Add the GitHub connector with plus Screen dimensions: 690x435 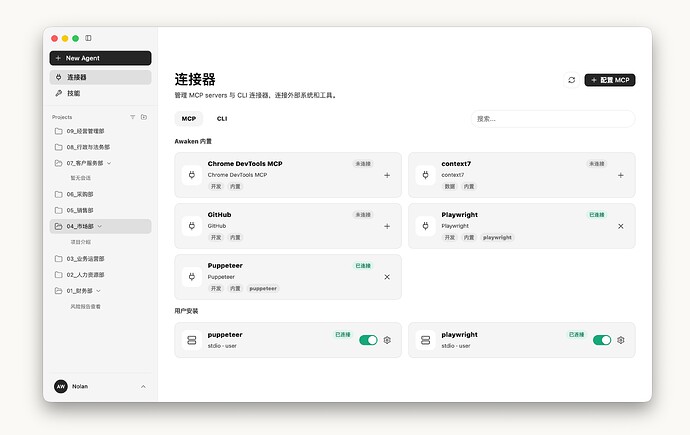click(x=387, y=226)
